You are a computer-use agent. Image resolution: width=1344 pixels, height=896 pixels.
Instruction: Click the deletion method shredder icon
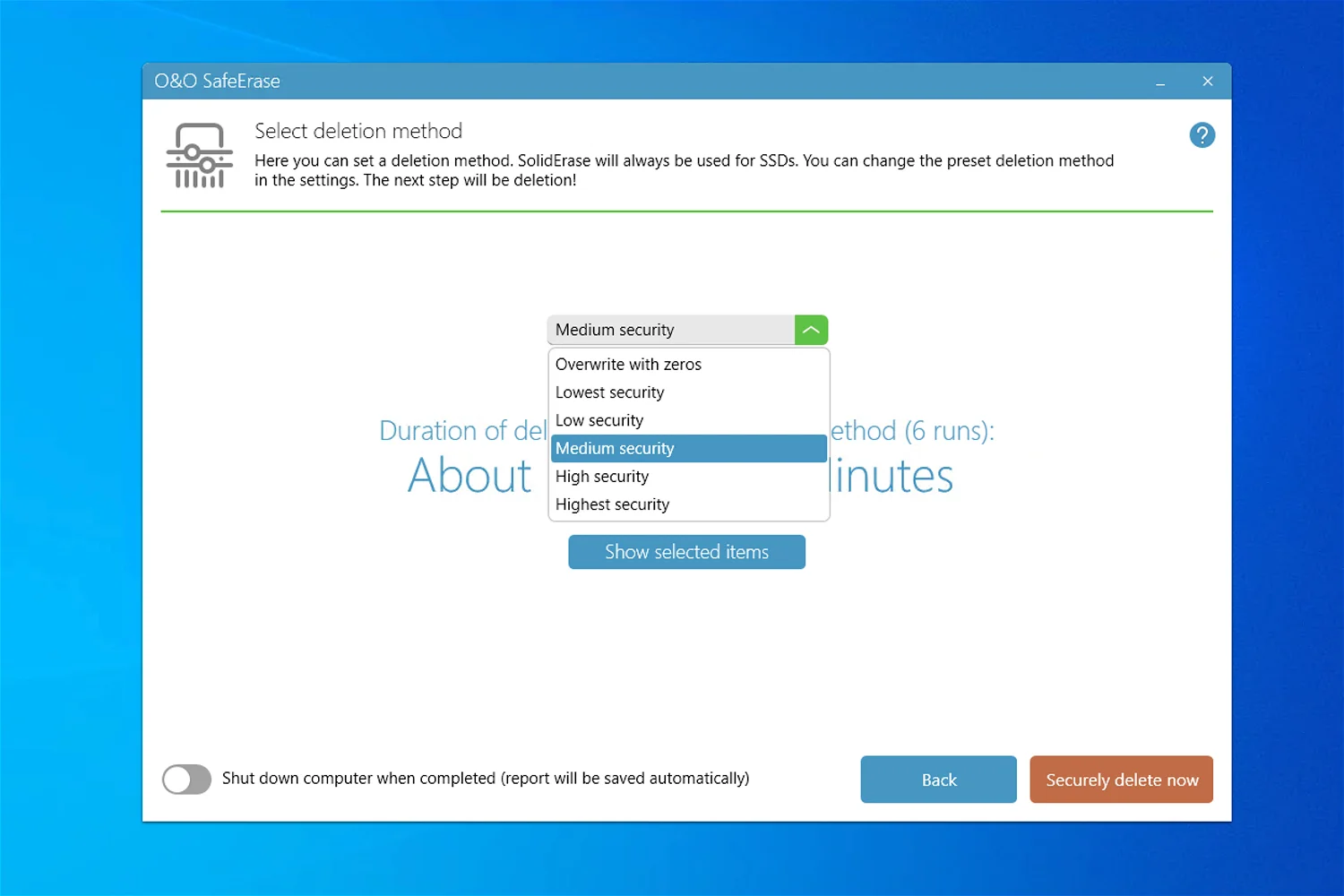pos(199,155)
